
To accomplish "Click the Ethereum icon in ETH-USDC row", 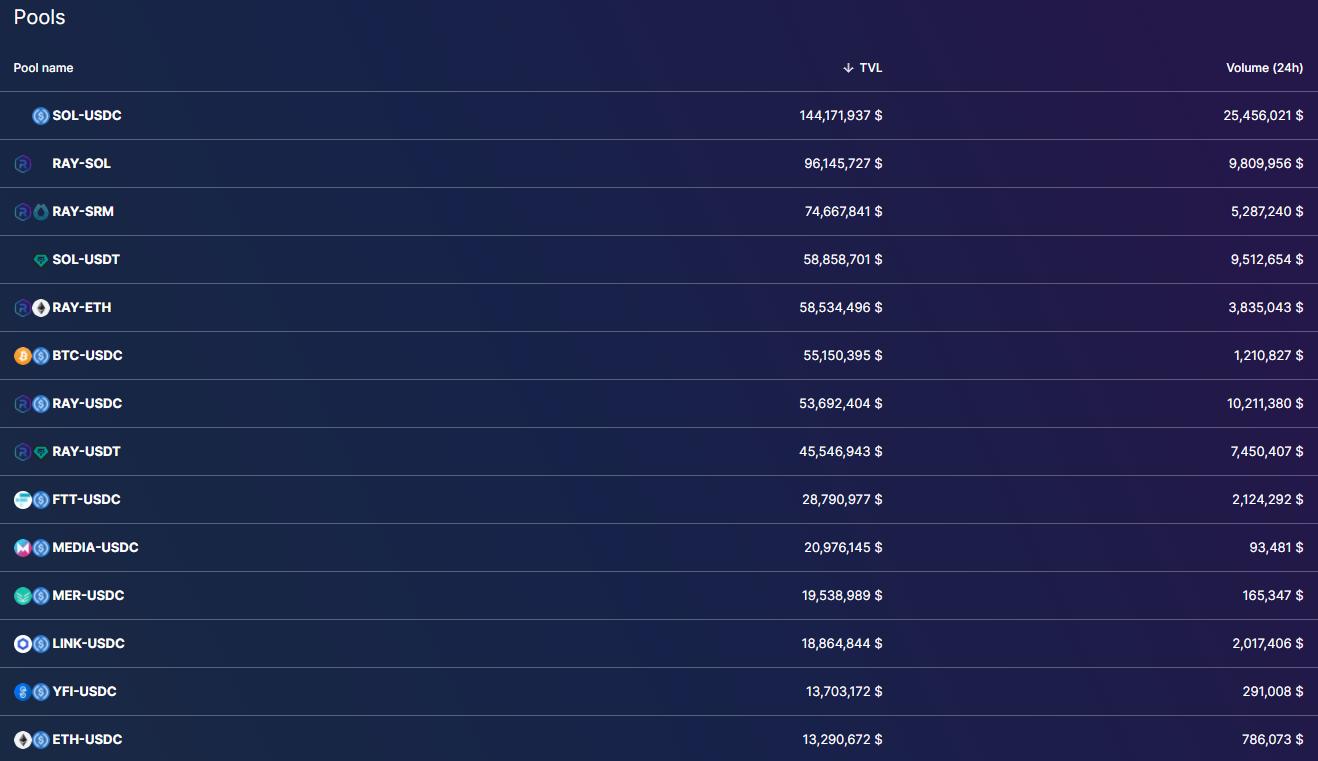I will 22,740.
